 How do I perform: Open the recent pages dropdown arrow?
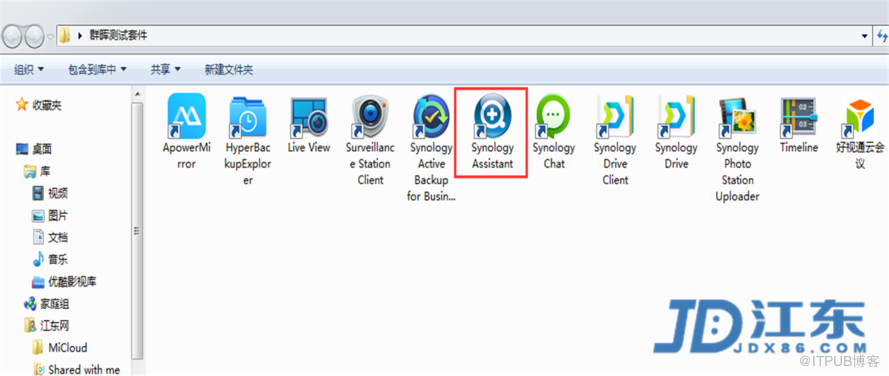click(x=50, y=37)
